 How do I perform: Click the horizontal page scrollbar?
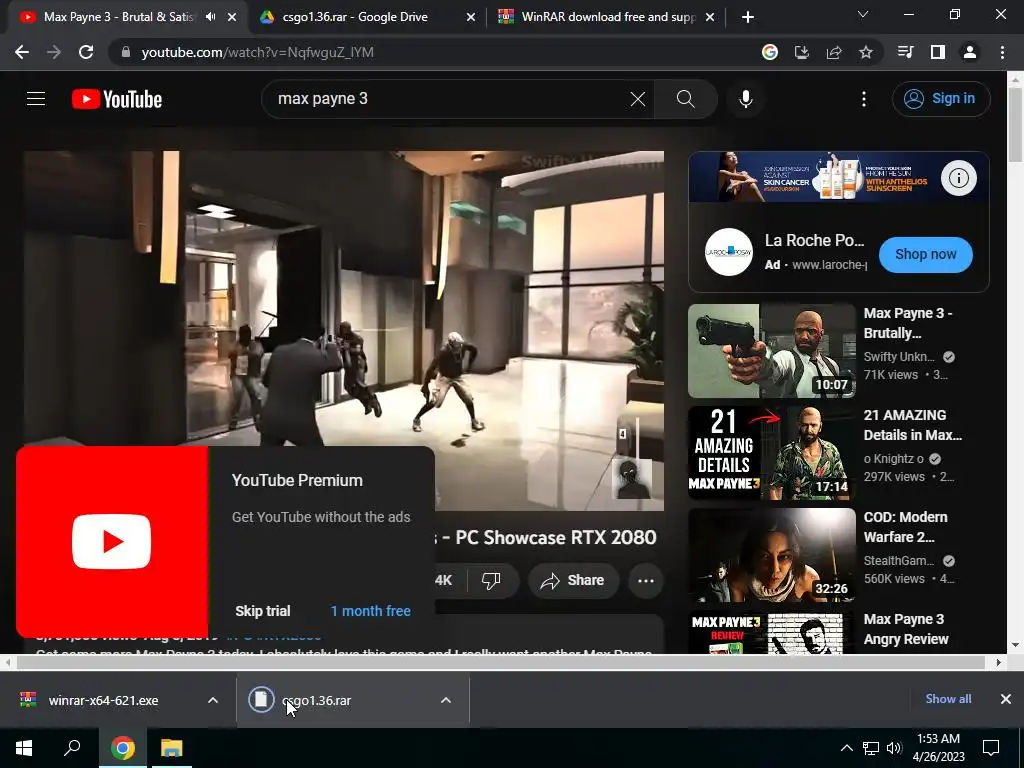tap(500, 662)
